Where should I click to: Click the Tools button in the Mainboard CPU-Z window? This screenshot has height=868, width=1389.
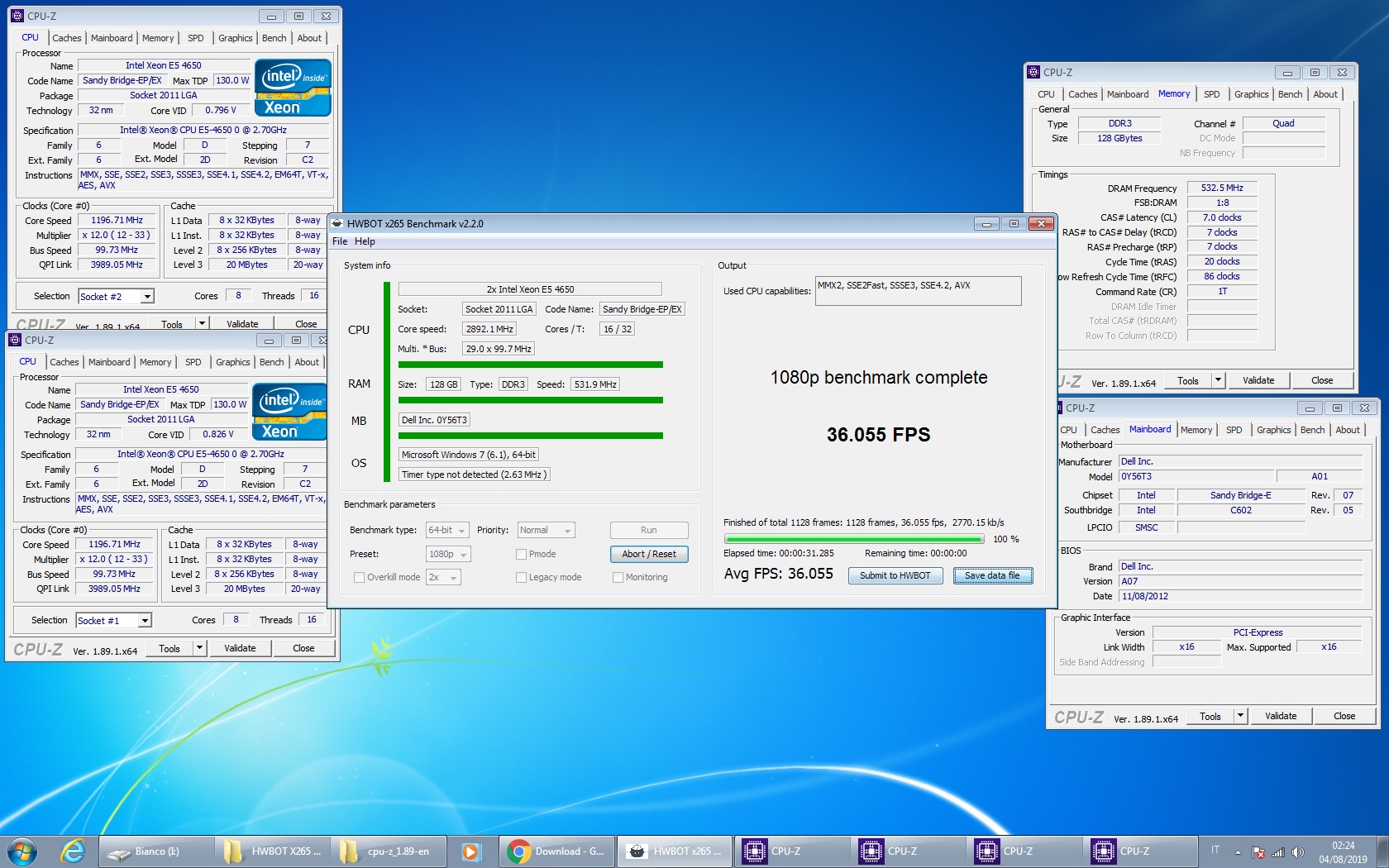[x=1210, y=716]
